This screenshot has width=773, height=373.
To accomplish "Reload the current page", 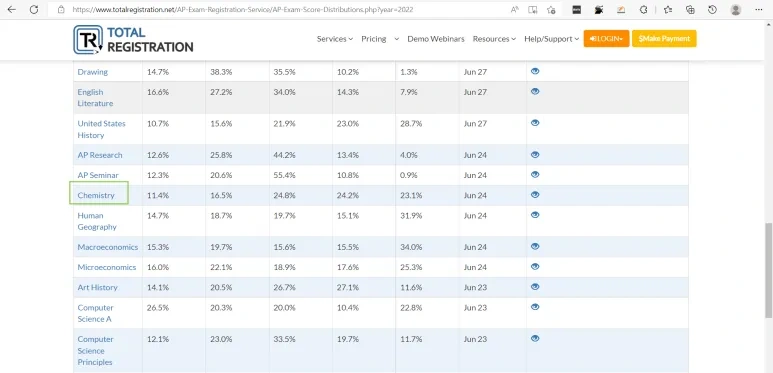I will [34, 9].
